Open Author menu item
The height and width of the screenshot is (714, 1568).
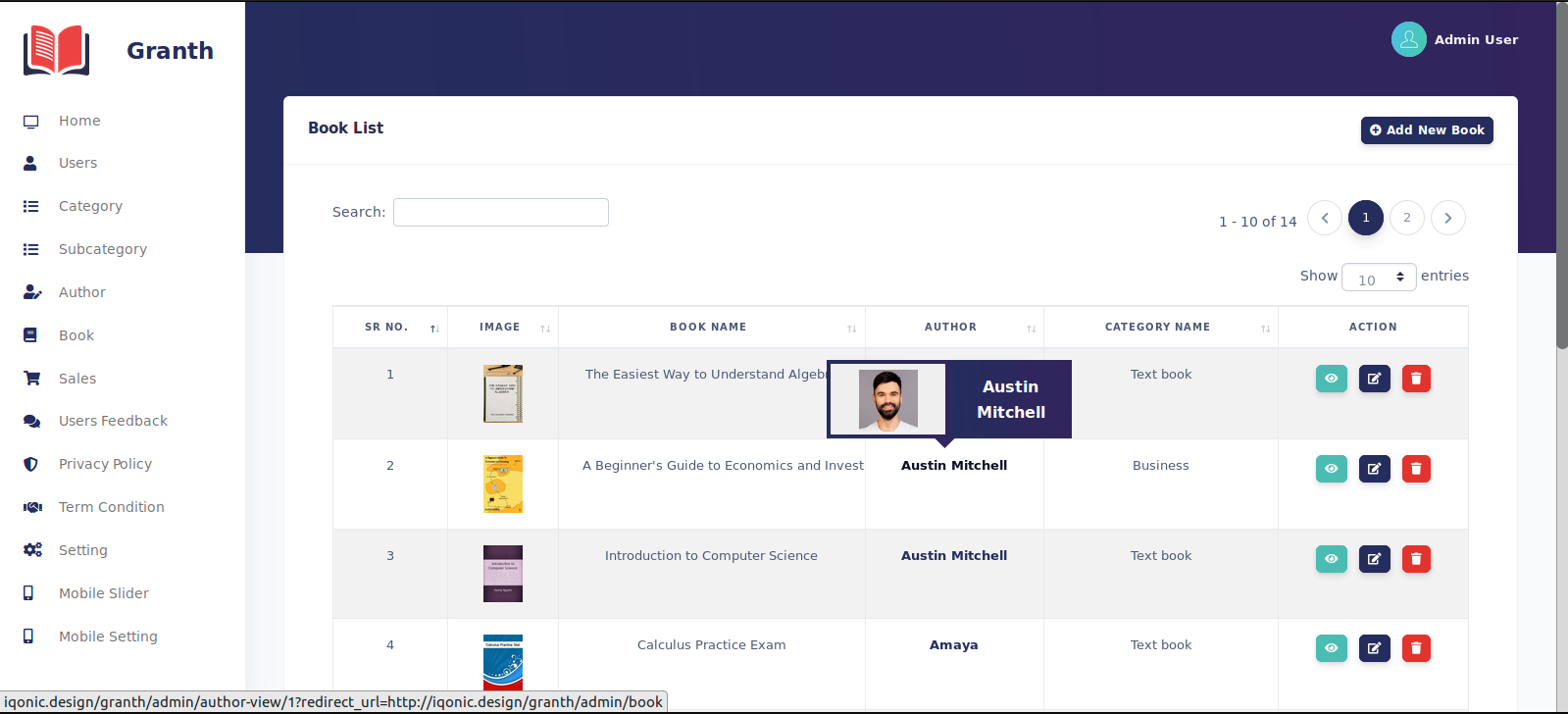click(x=82, y=292)
